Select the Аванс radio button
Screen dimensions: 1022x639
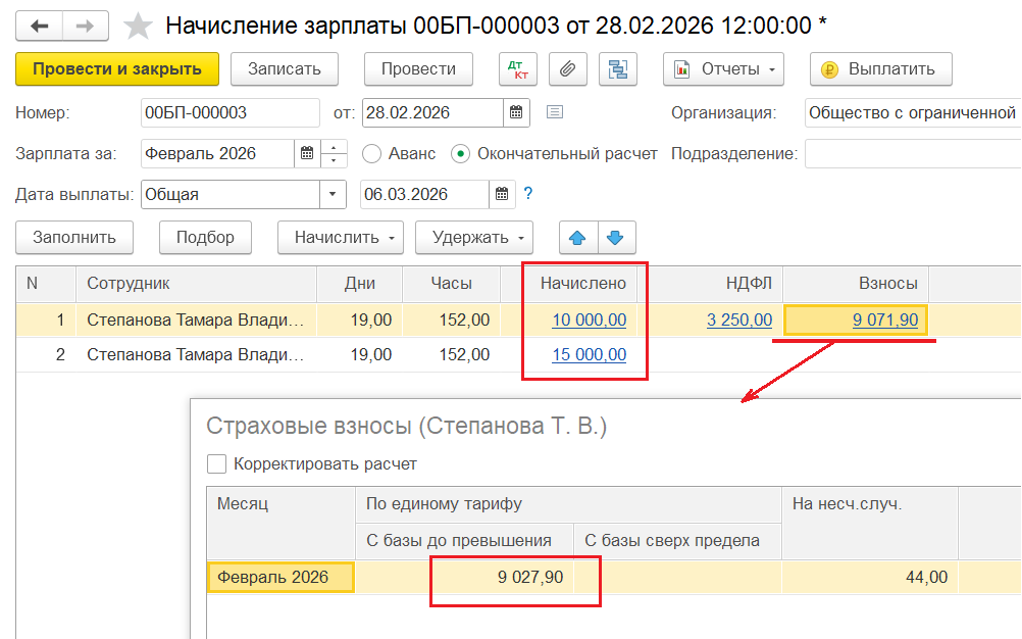[371, 154]
